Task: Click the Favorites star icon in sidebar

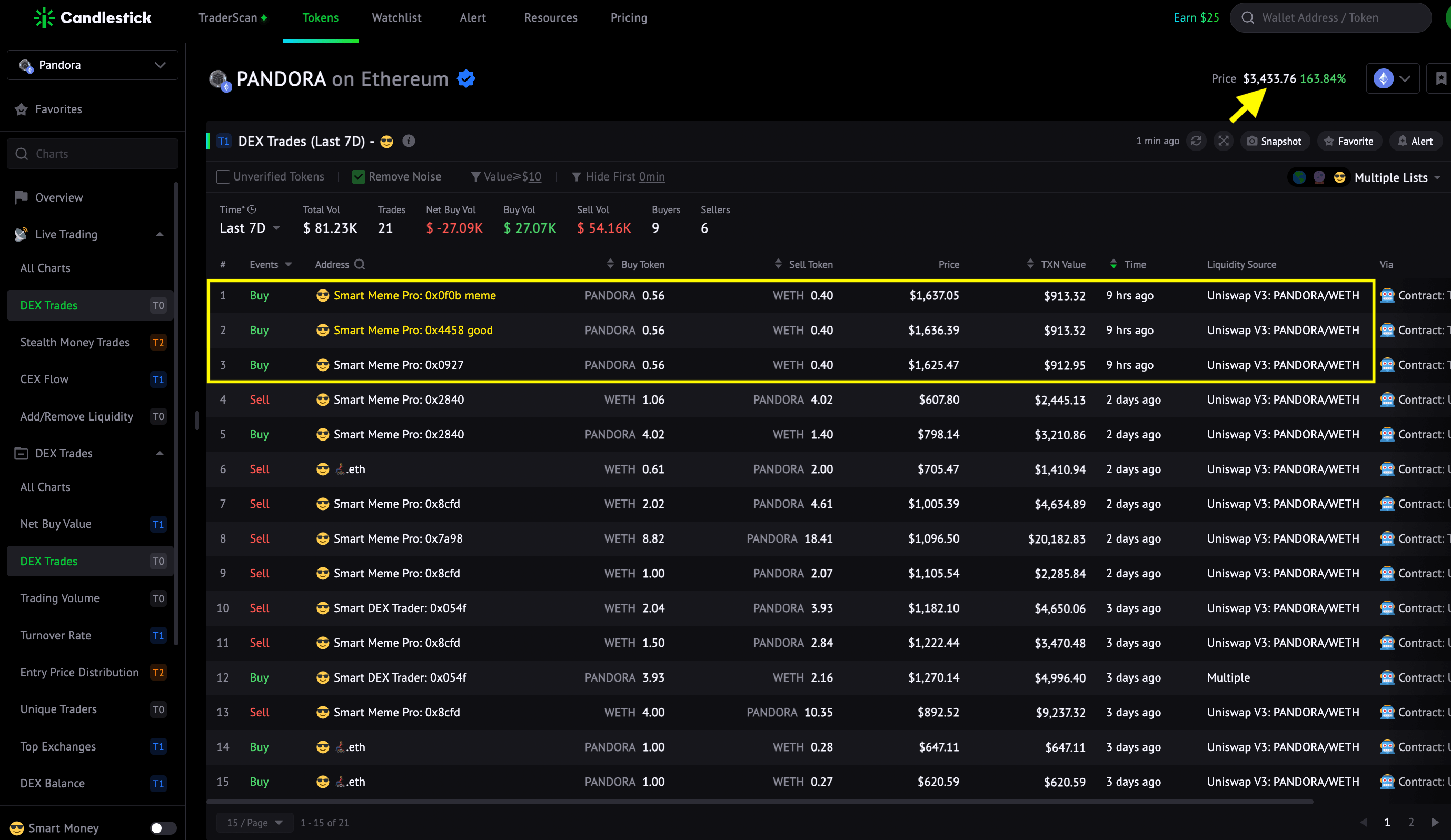Action: click(x=21, y=109)
